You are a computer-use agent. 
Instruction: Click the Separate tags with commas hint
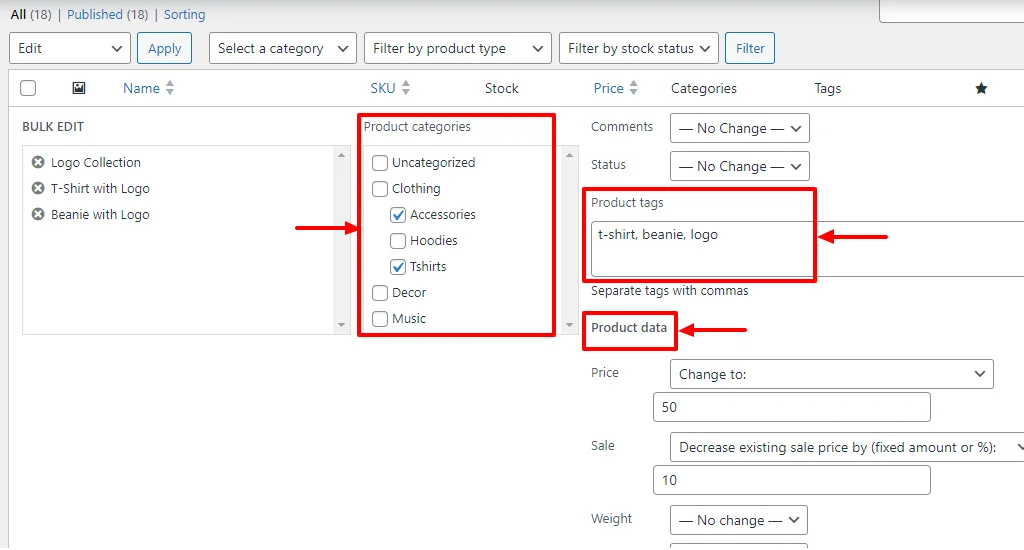tap(669, 291)
